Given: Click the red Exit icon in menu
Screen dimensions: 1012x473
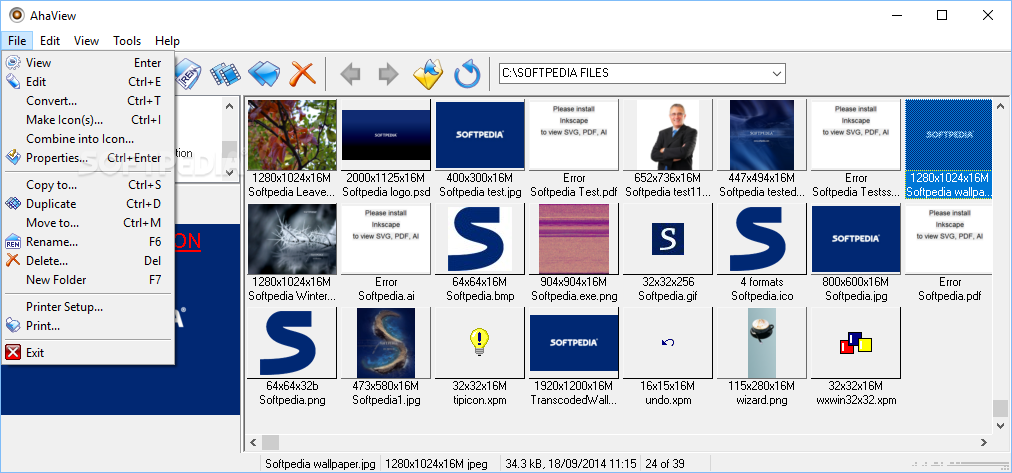Looking at the screenshot, I should (x=13, y=352).
